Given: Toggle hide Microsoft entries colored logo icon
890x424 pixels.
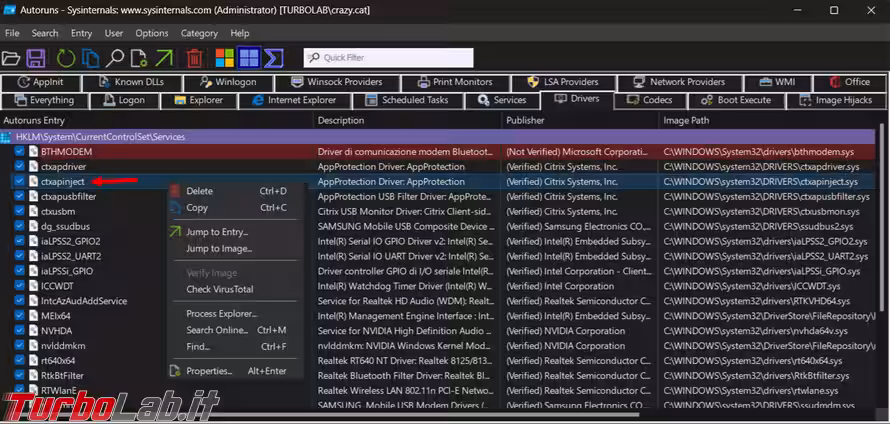Looking at the screenshot, I should (223, 58).
